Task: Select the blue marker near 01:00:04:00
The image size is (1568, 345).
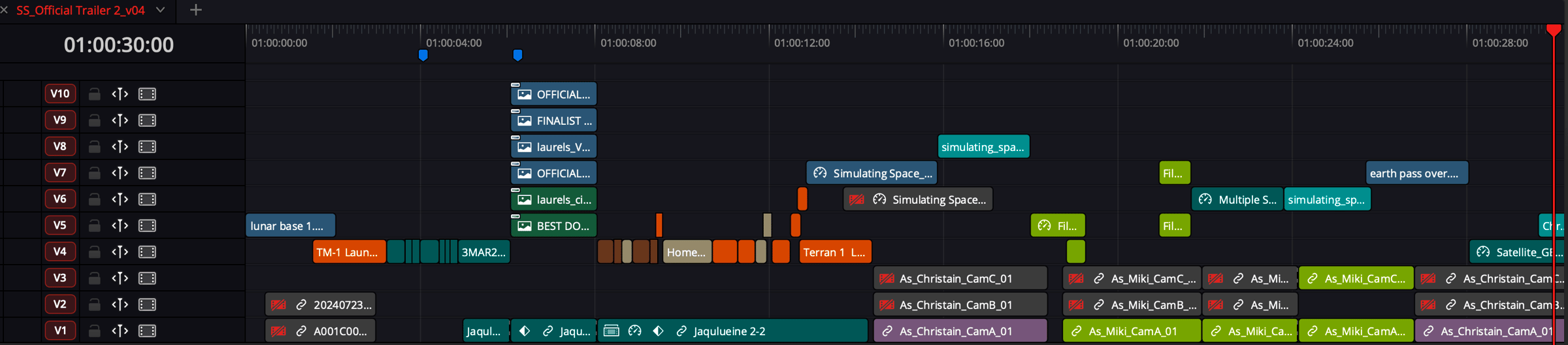Action: 423,56
